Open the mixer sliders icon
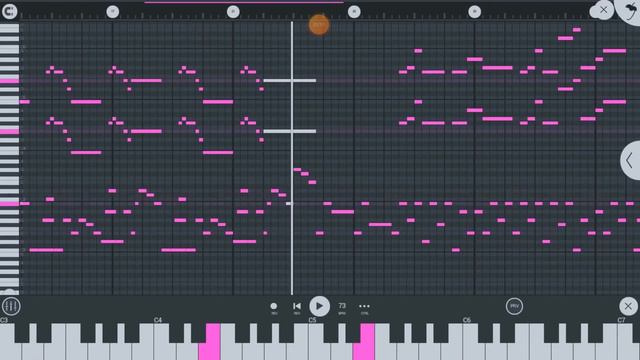This screenshot has width=640, height=360. click(x=11, y=306)
